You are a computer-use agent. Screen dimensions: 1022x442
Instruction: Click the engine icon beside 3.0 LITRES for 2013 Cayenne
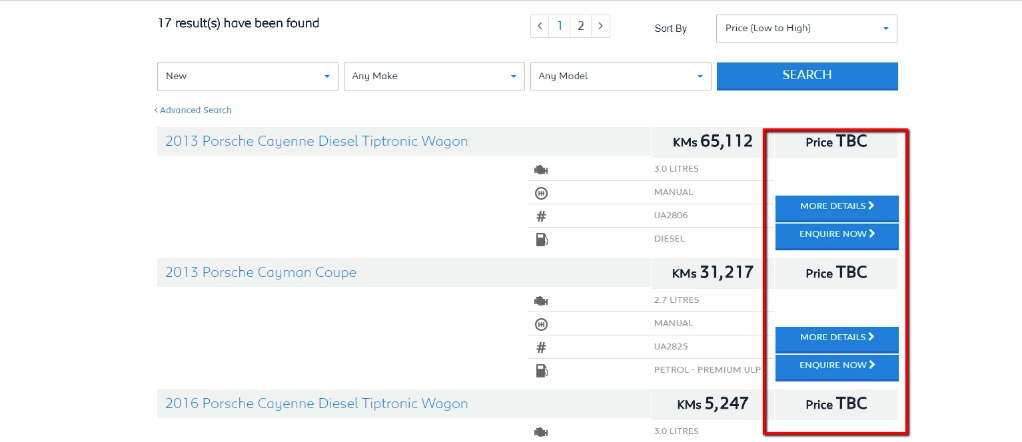541,170
